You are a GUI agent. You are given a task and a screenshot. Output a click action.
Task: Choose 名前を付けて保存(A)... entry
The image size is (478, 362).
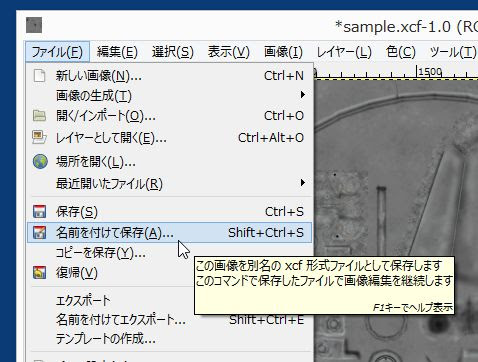pyautogui.click(x=169, y=232)
